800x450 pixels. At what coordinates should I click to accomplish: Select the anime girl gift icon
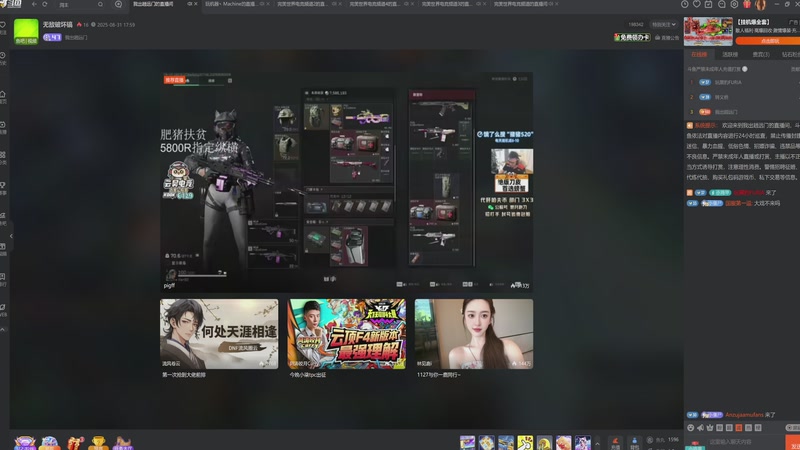point(583,442)
